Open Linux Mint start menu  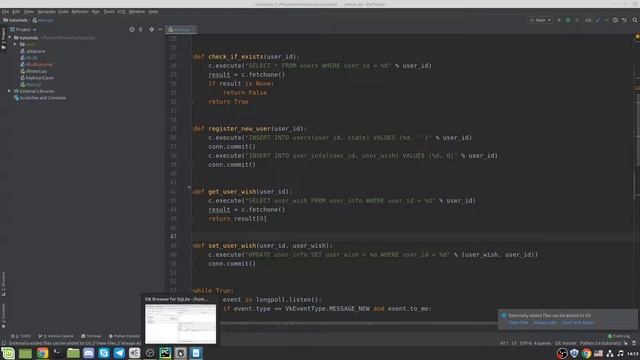point(8,353)
